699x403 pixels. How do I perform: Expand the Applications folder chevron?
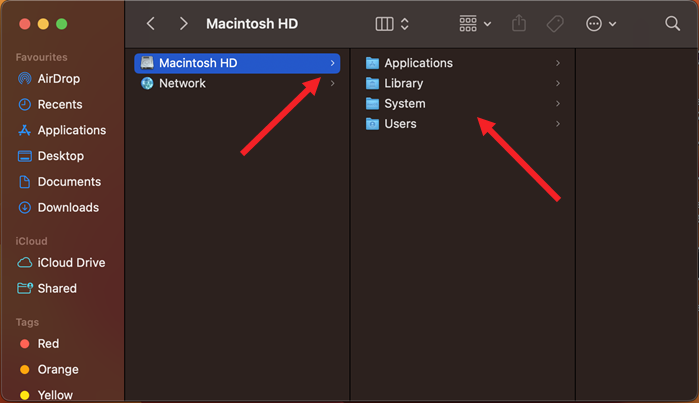click(x=558, y=63)
